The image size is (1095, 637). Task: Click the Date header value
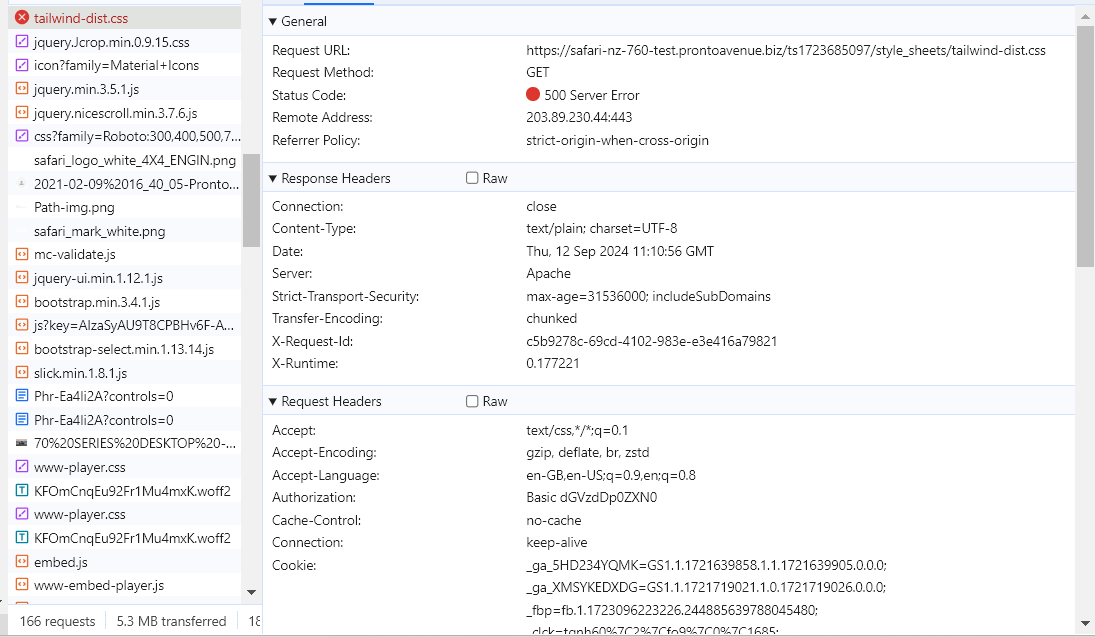[620, 251]
